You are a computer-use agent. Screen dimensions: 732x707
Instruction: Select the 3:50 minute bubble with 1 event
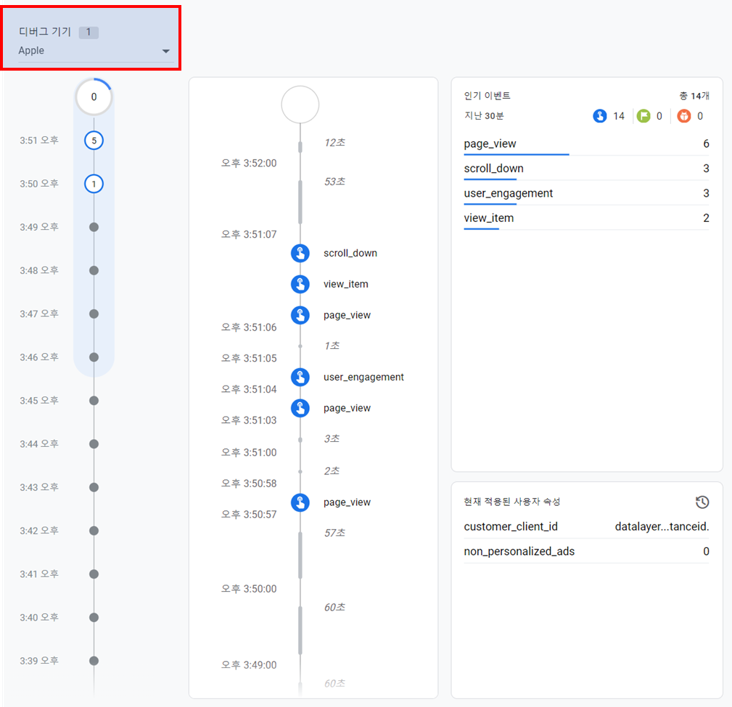point(94,184)
